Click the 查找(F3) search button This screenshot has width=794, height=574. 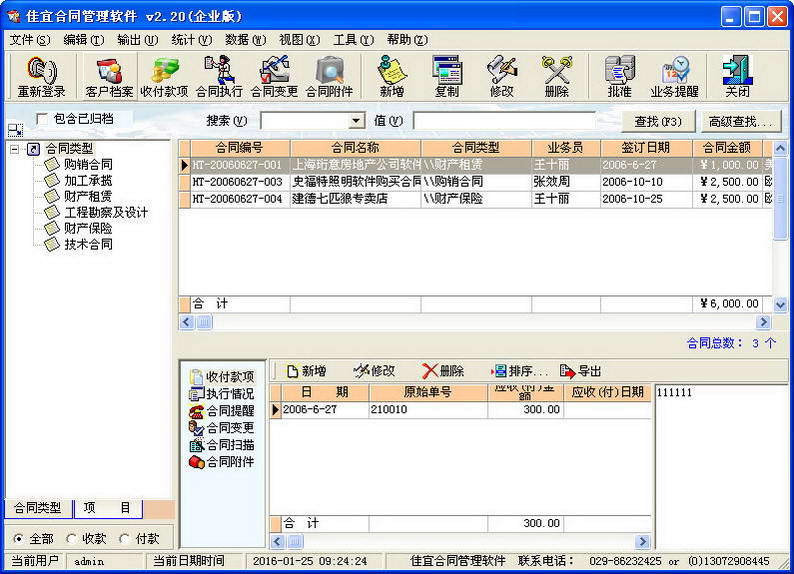[658, 122]
